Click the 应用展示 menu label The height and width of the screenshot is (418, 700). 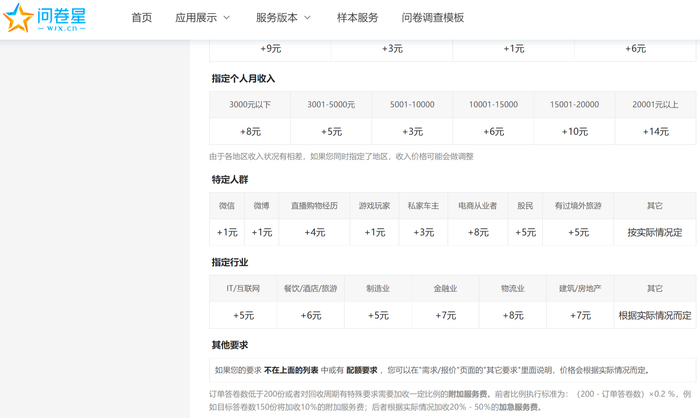[x=196, y=18]
